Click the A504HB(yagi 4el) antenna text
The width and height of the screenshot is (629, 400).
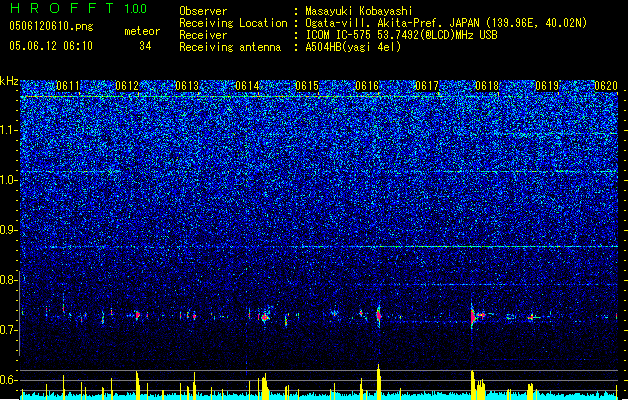(x=353, y=47)
